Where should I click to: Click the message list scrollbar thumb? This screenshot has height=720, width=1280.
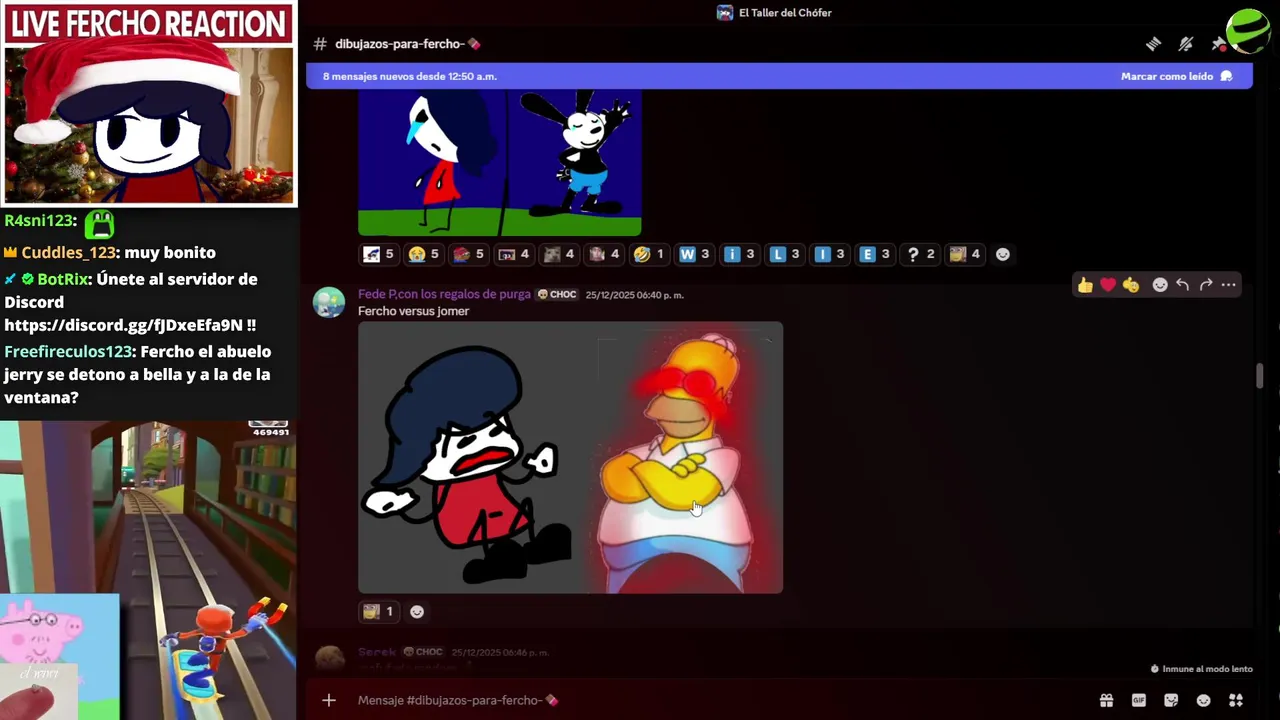click(x=1260, y=377)
